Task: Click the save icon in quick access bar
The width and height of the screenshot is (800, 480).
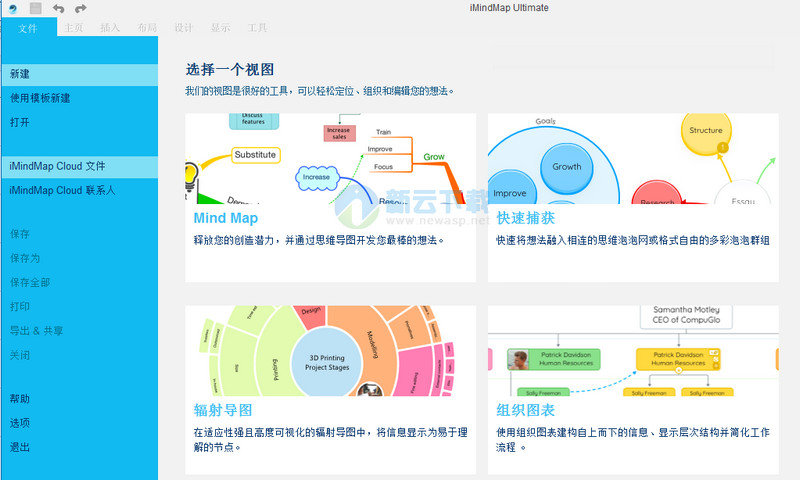Action: click(36, 8)
